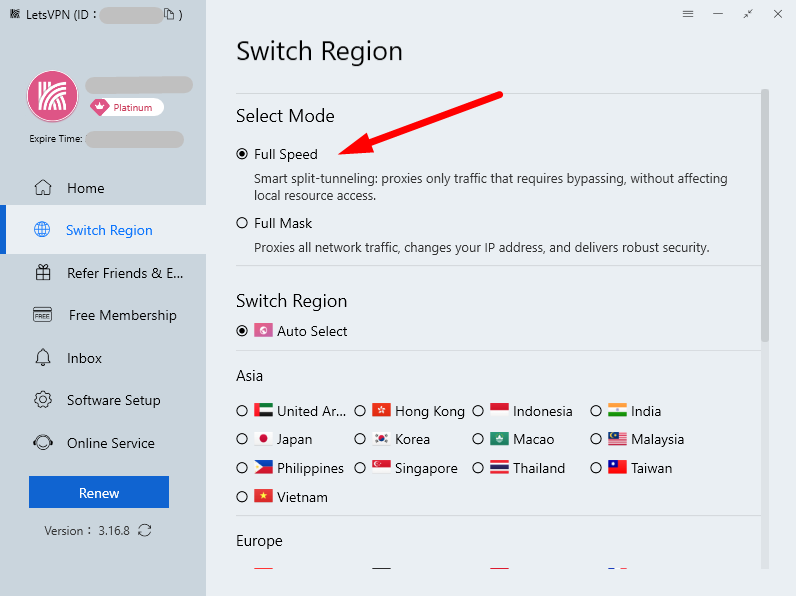Click the Asia section heading
Screen dimensions: 796x596
(x=249, y=376)
